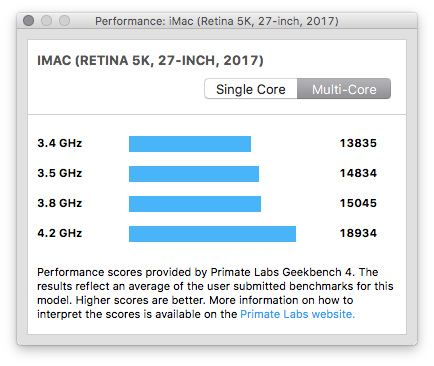Click the 18934 score value
434x366 pixels.
(x=358, y=233)
